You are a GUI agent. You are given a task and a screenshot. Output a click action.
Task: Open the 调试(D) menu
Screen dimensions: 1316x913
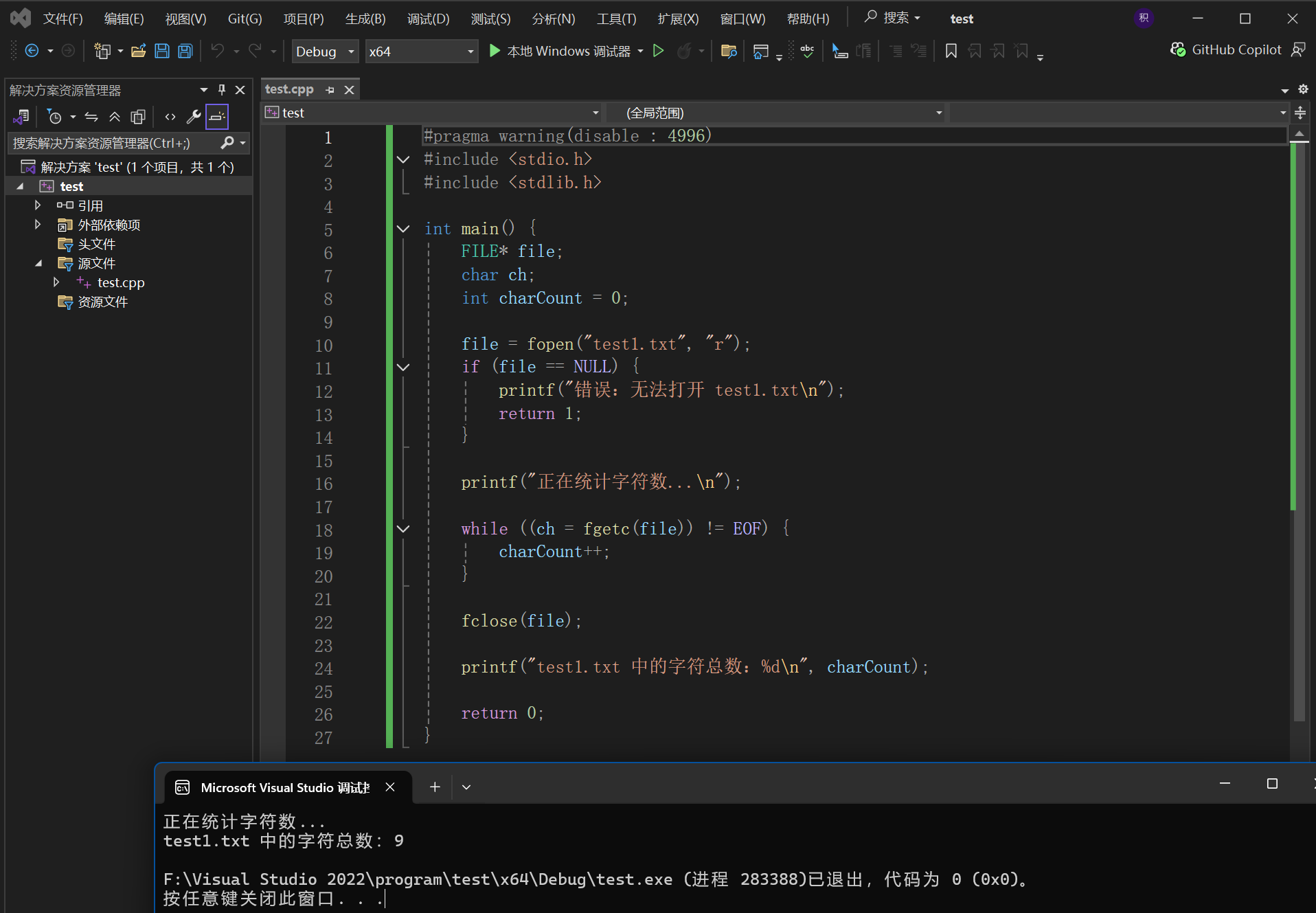tap(429, 19)
